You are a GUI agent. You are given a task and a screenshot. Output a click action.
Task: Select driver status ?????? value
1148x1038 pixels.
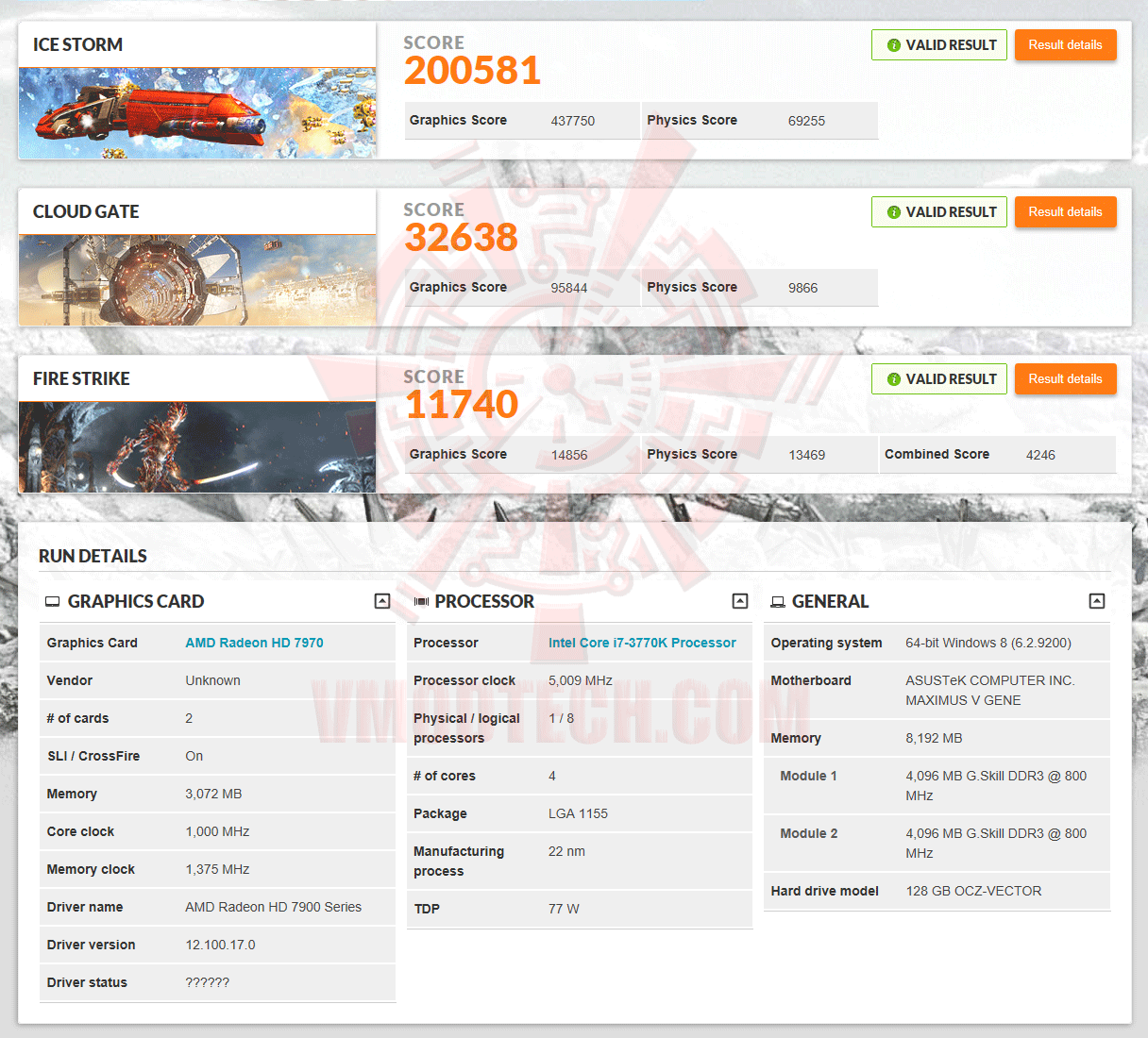point(207,982)
